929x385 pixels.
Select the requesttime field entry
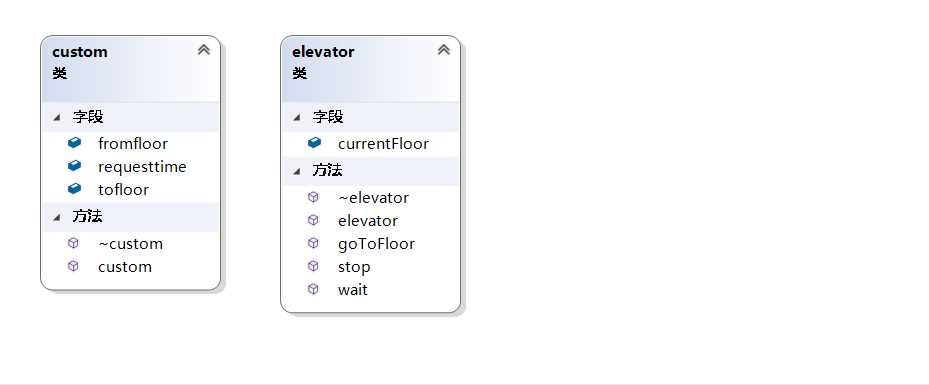point(130,166)
